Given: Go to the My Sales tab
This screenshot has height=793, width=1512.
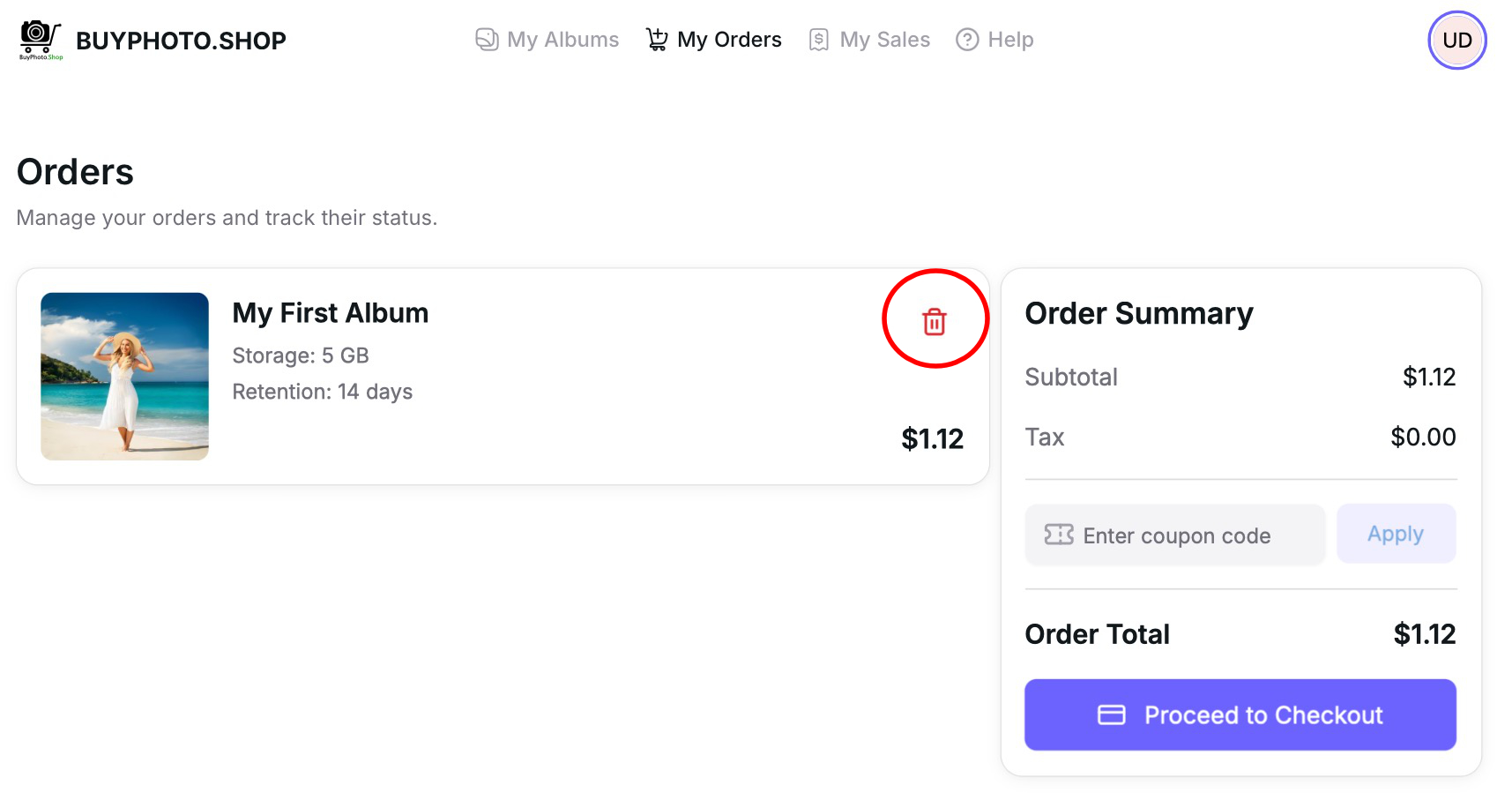Looking at the screenshot, I should point(884,40).
